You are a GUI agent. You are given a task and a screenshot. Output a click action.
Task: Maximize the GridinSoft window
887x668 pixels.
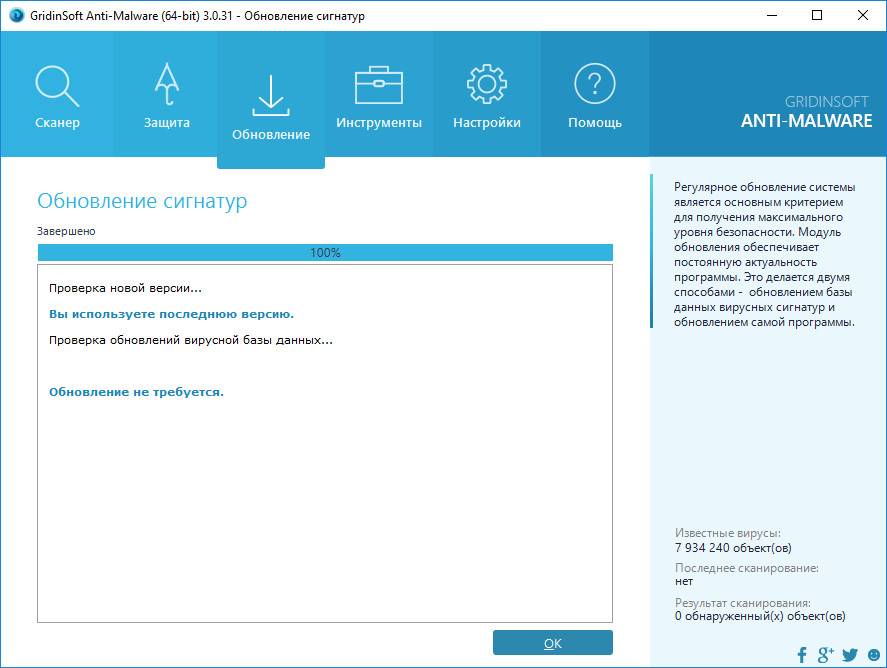tap(817, 15)
